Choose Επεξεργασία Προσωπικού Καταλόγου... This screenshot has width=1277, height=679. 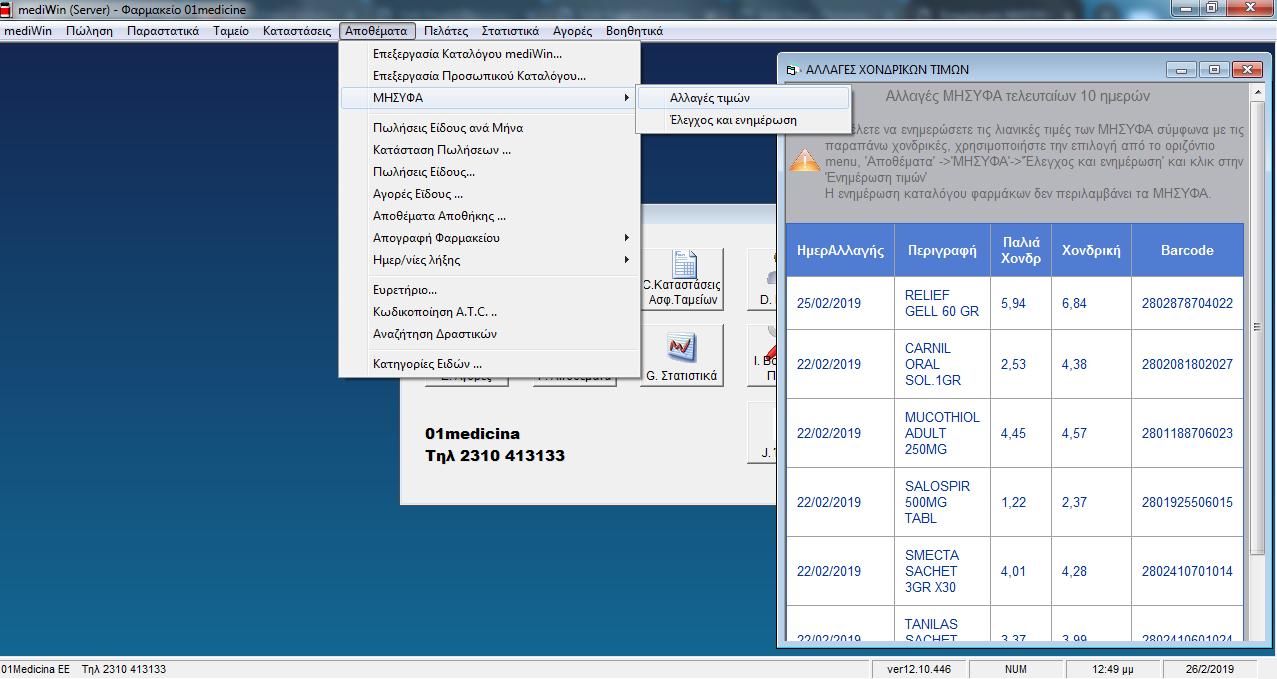[x=490, y=76]
